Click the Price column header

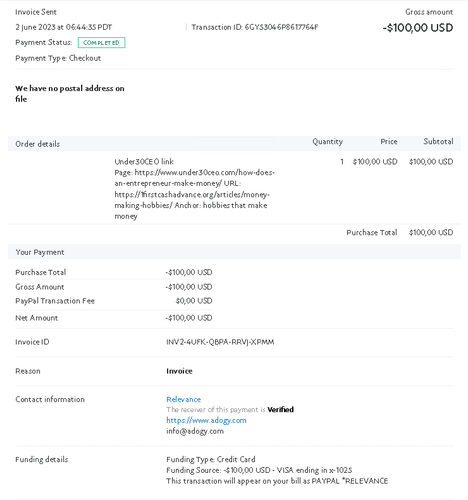(389, 142)
